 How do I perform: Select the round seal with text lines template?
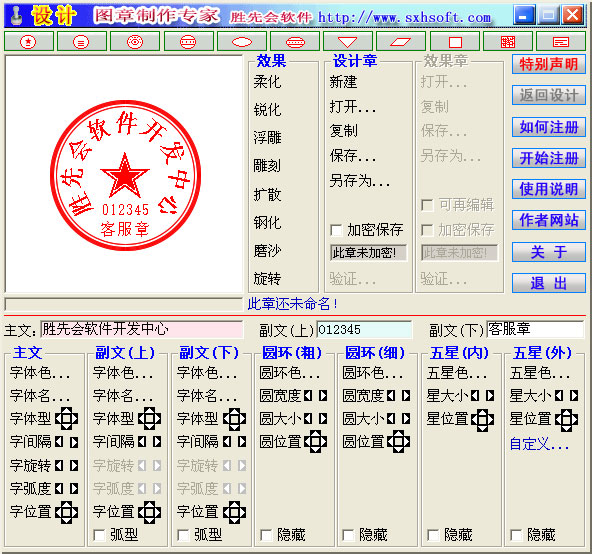(82, 42)
